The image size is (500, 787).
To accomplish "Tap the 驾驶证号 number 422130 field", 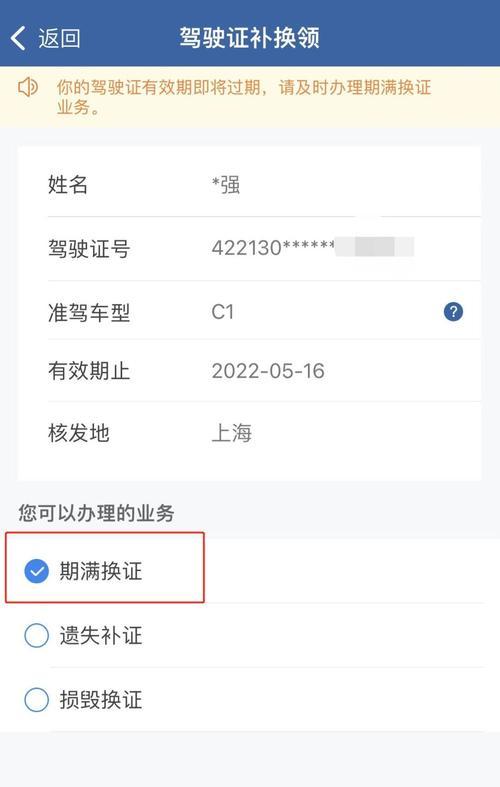I will click(x=273, y=248).
